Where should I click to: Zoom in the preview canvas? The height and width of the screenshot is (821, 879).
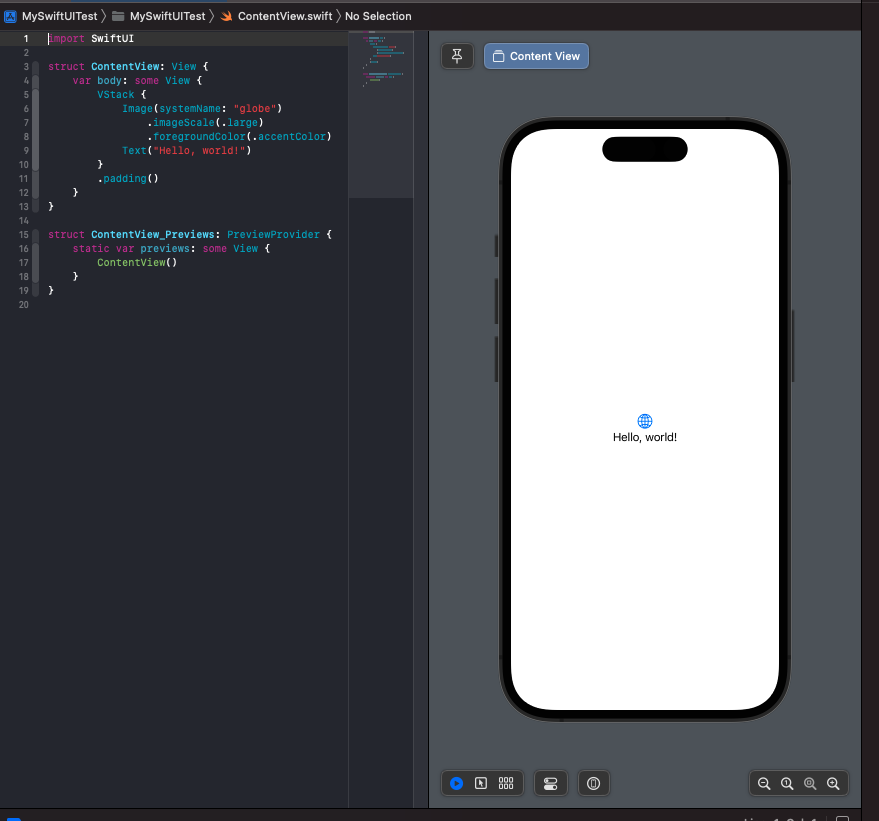[x=833, y=783]
